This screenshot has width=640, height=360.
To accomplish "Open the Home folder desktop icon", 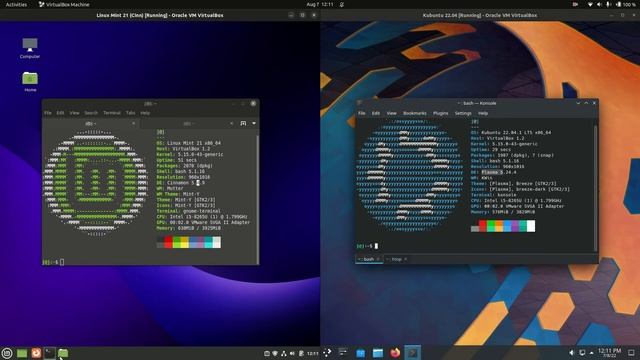I will tap(30, 81).
